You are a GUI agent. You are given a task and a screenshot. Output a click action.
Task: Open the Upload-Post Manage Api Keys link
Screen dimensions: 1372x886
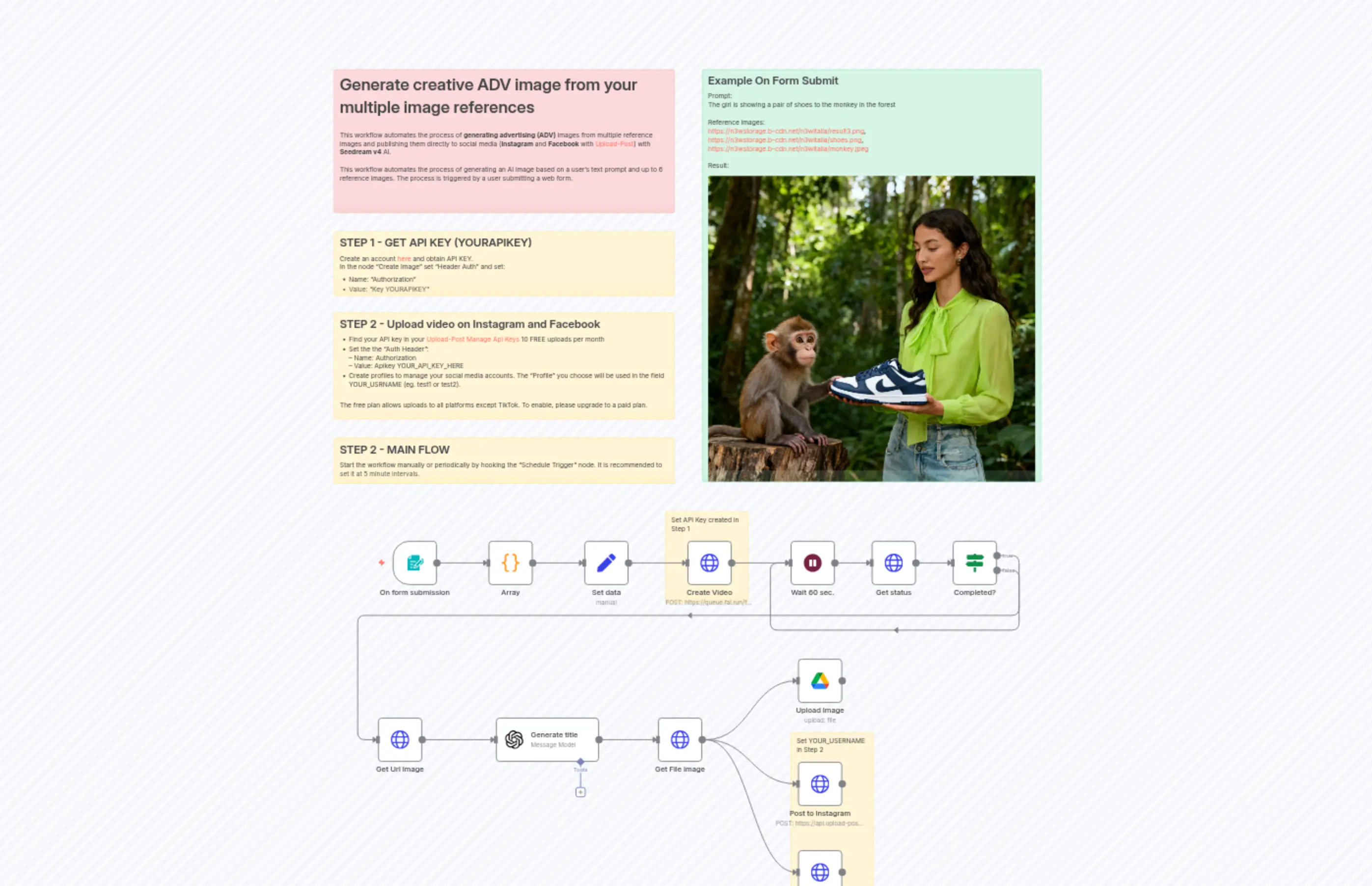(x=472, y=340)
